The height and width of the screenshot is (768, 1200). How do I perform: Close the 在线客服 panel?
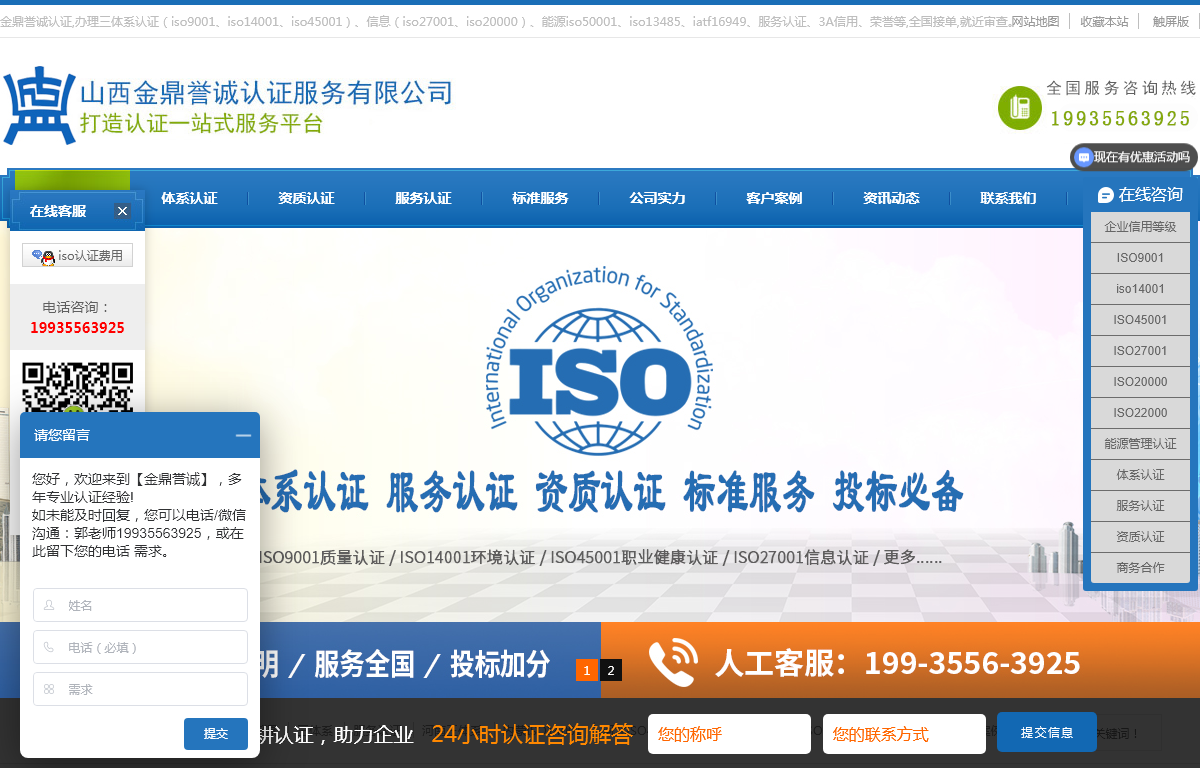[122, 211]
